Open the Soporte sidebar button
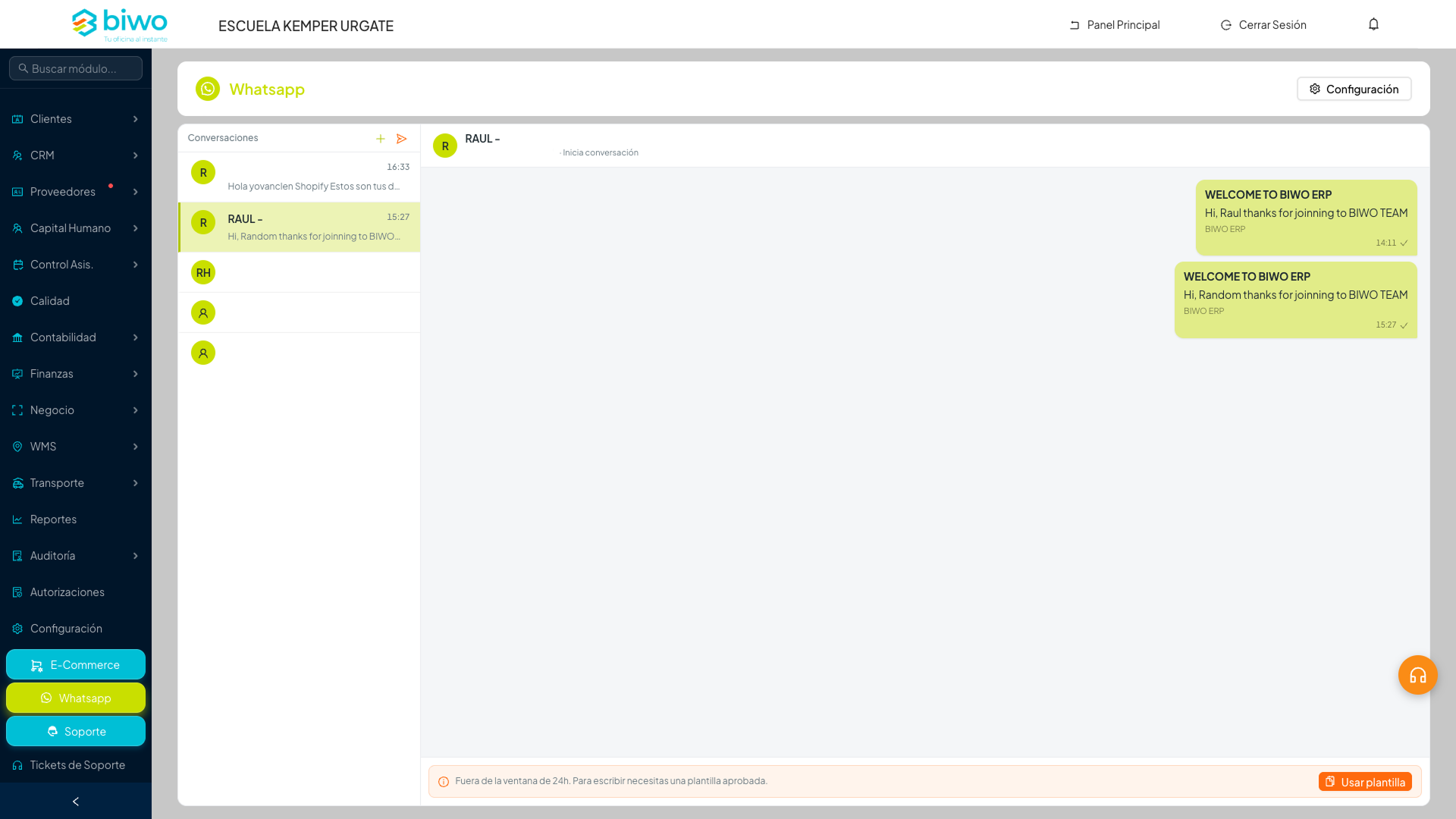This screenshot has width=1456, height=819. [76, 731]
